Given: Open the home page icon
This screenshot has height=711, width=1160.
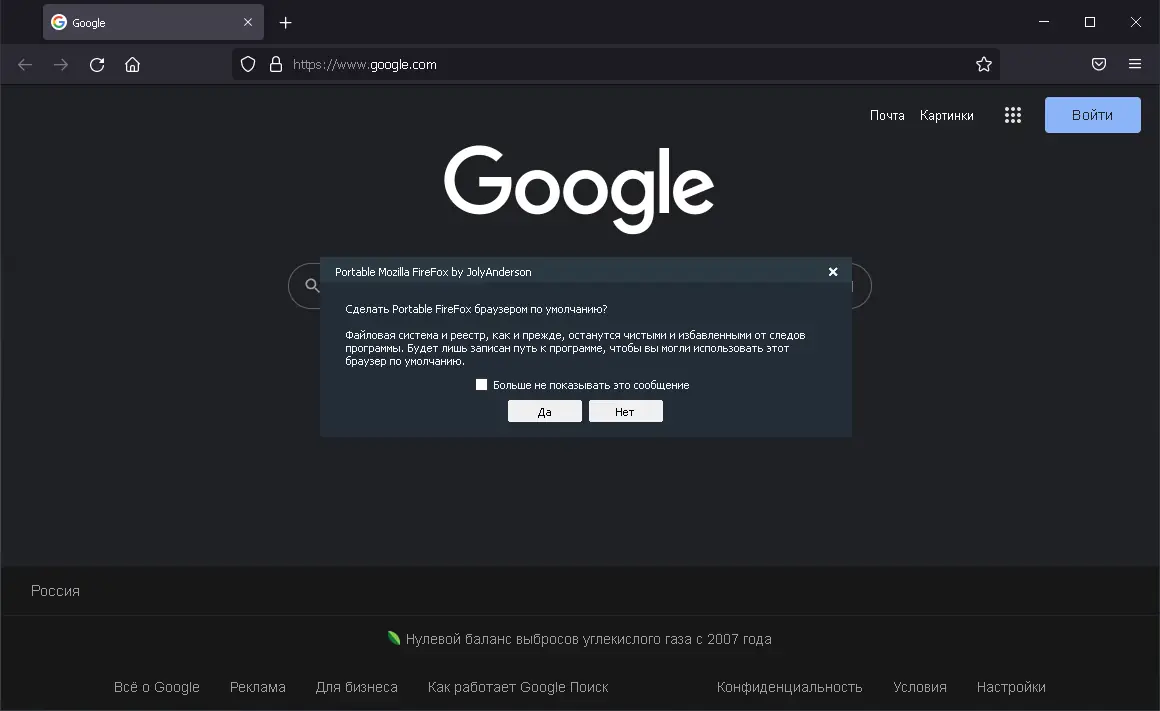Looking at the screenshot, I should (132, 65).
